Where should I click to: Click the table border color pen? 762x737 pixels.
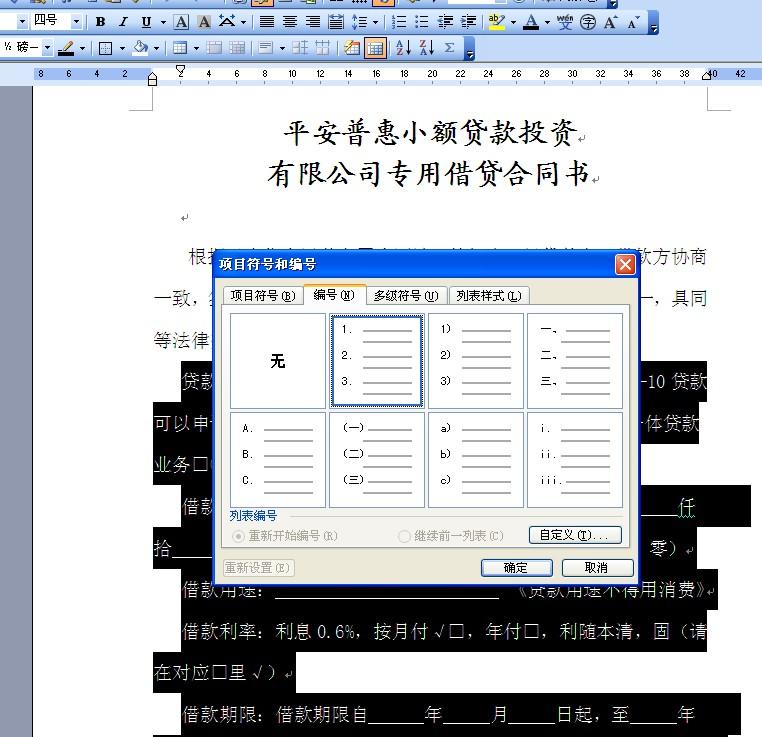(x=66, y=48)
